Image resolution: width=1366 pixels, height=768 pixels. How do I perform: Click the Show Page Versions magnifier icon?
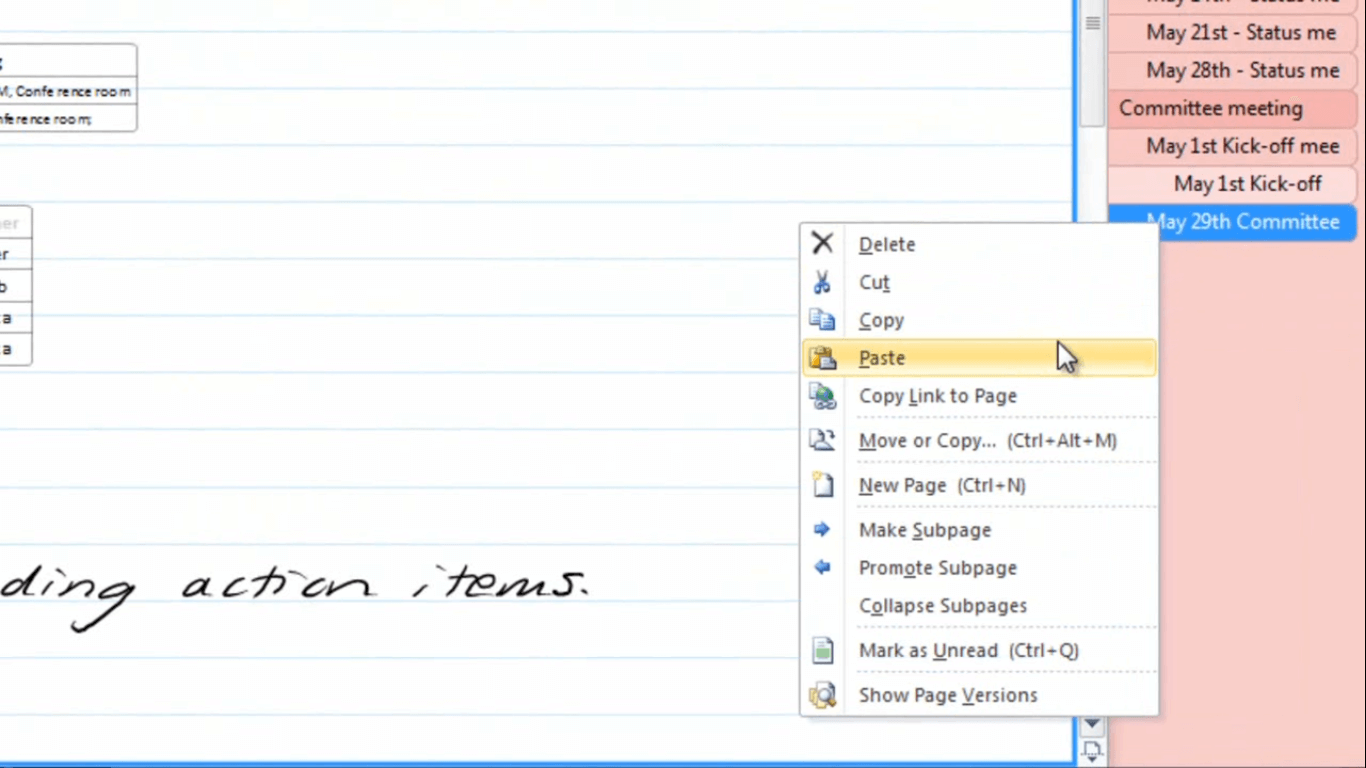(x=822, y=695)
